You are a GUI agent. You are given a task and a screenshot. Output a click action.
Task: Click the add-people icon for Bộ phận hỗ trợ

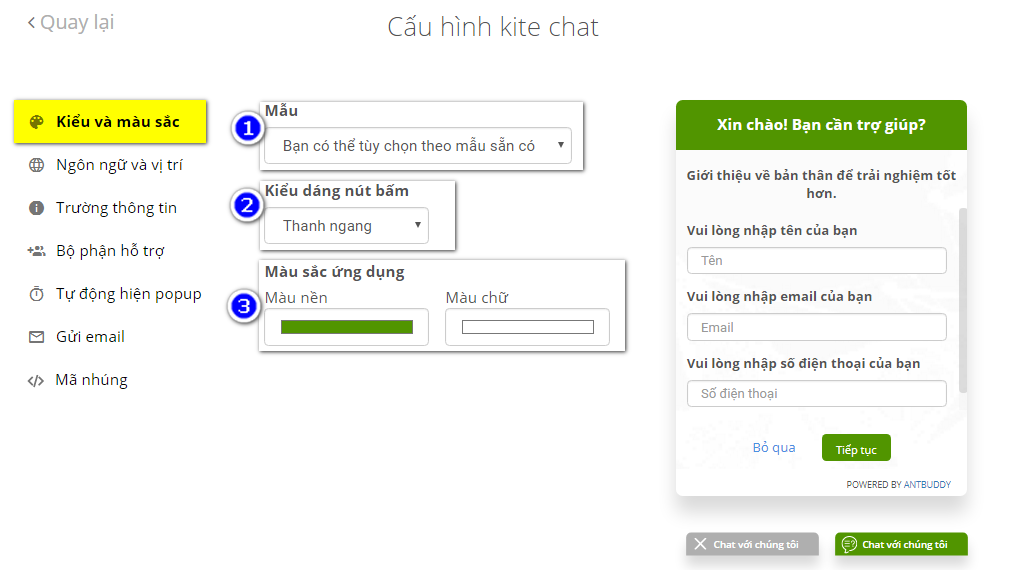click(x=36, y=251)
